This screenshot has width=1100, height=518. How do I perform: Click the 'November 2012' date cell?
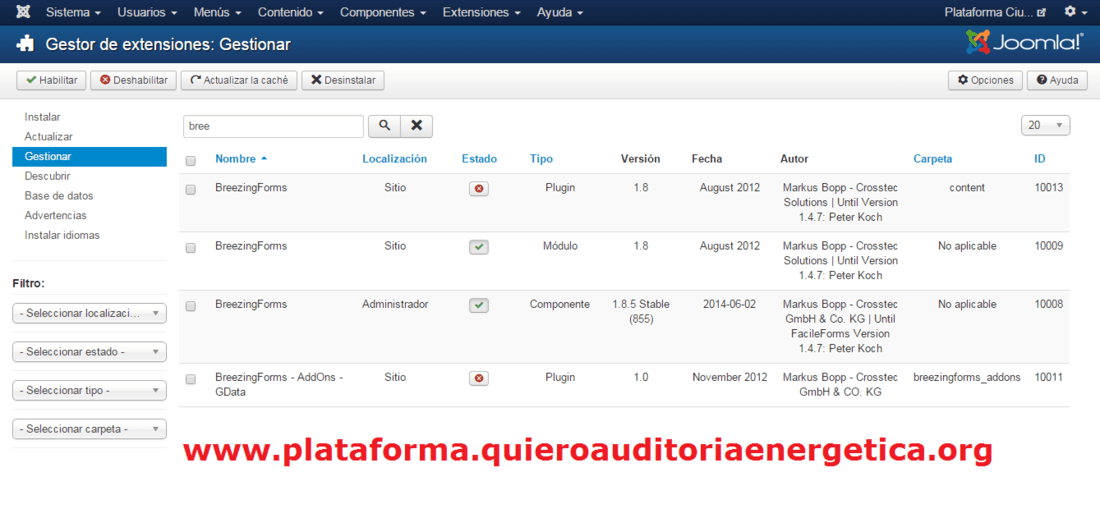tap(730, 377)
